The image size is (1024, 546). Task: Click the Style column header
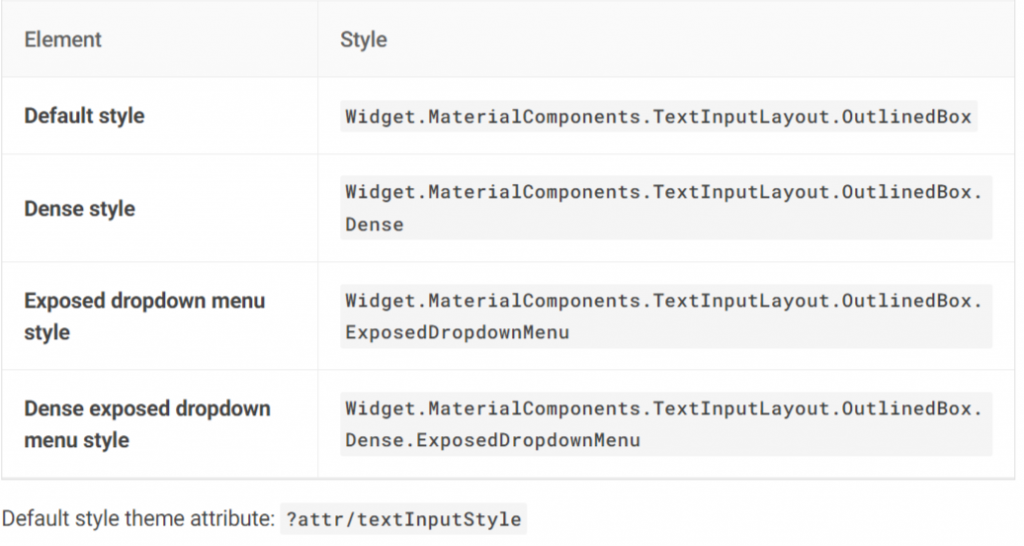tap(363, 40)
